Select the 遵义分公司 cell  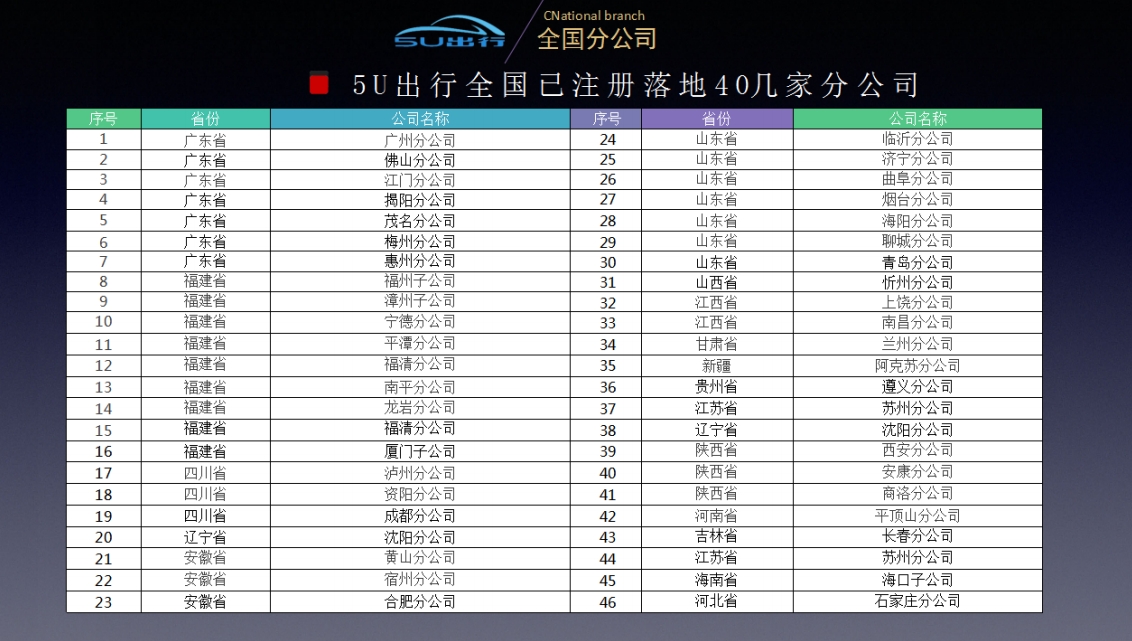pyautogui.click(x=918, y=387)
